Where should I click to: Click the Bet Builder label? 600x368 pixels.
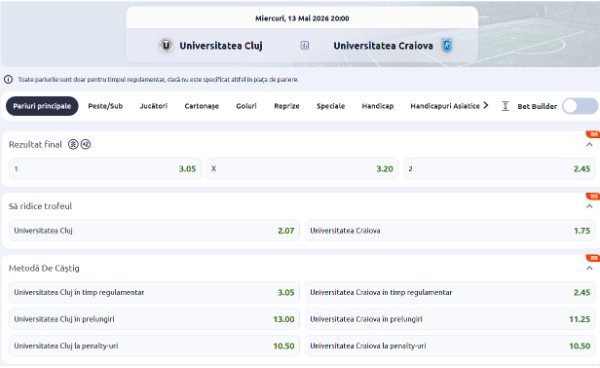click(x=537, y=106)
